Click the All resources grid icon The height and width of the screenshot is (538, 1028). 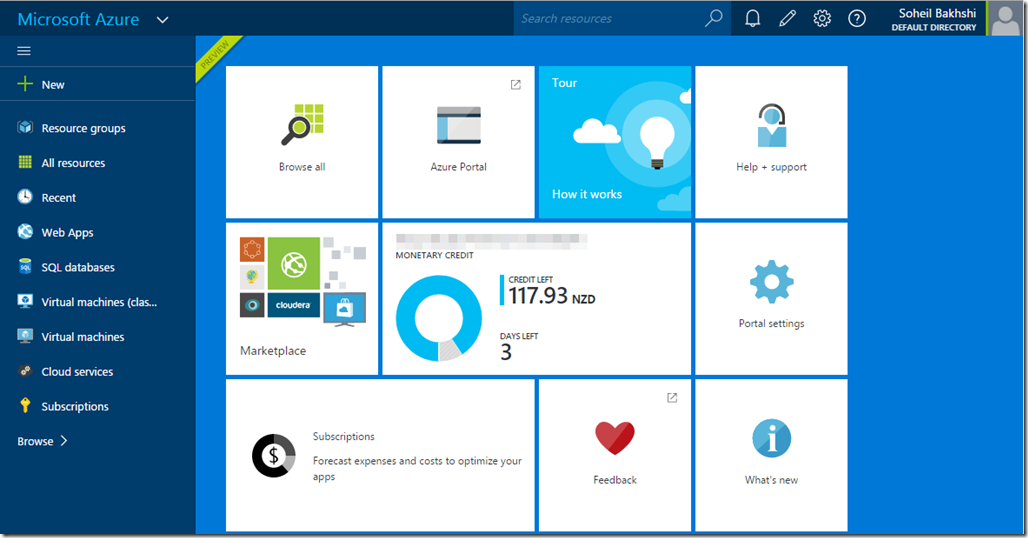pos(25,163)
